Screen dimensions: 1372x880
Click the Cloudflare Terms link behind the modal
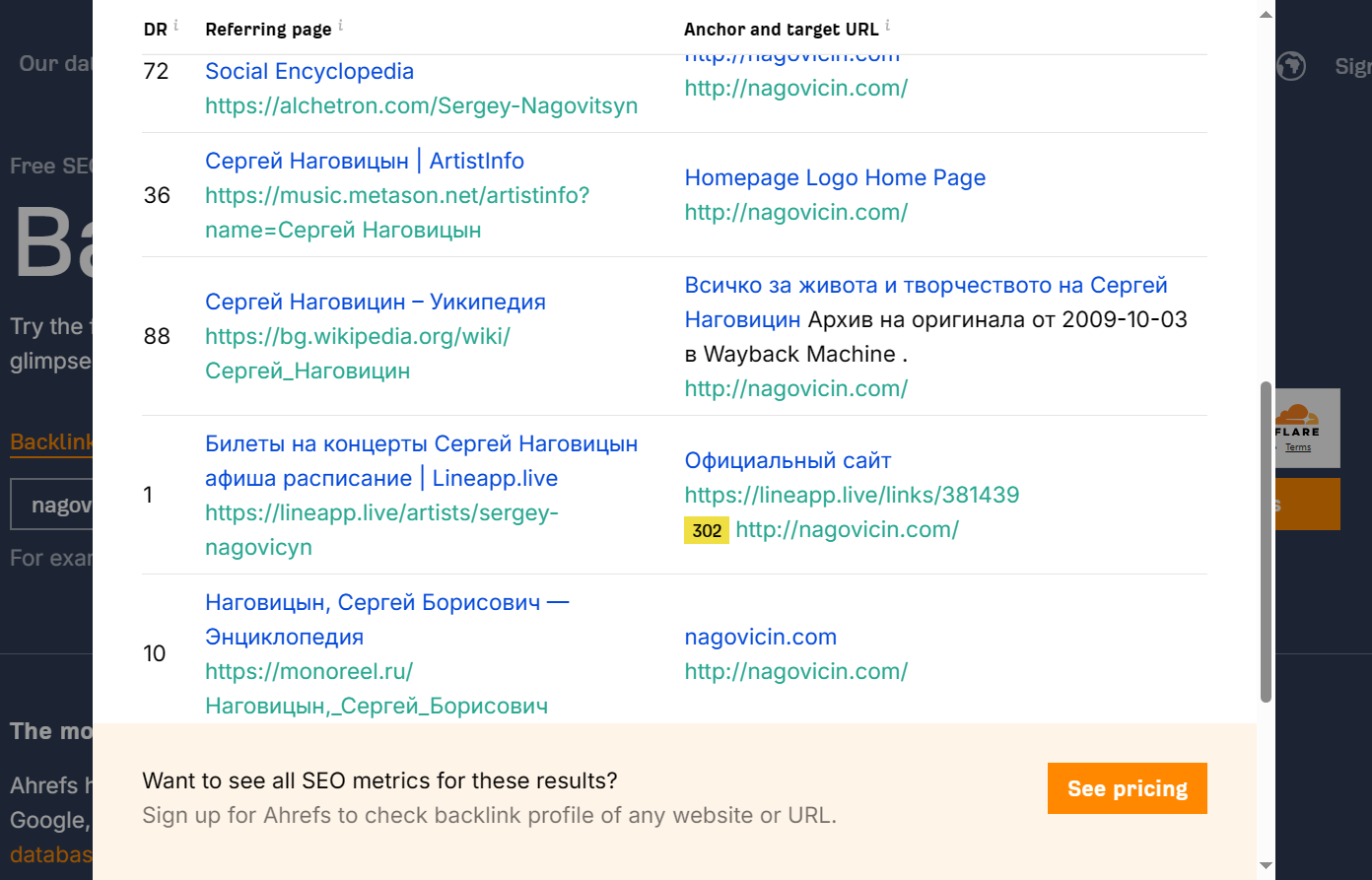1298,447
